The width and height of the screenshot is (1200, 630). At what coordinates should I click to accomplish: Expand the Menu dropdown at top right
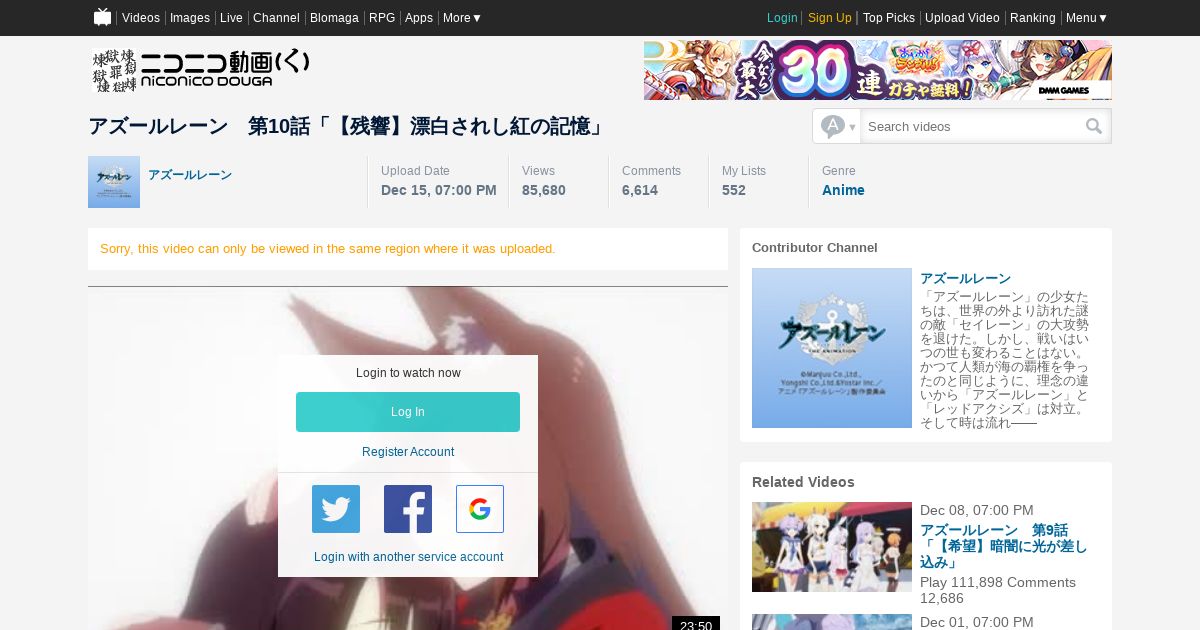click(x=1087, y=18)
